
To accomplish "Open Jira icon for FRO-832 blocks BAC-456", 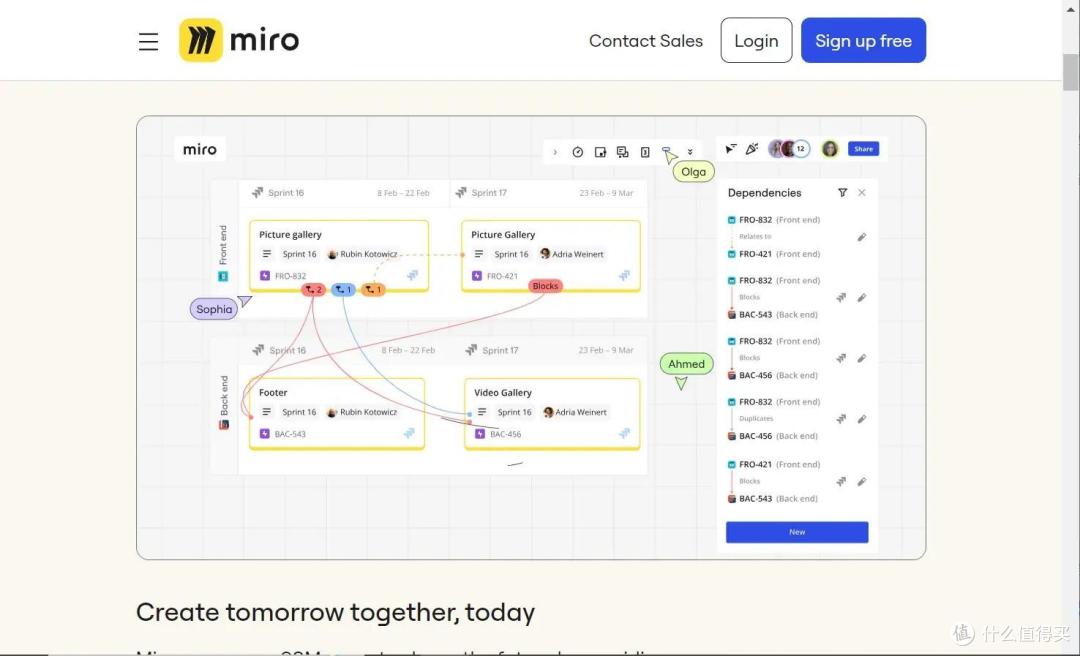I will 841,358.
